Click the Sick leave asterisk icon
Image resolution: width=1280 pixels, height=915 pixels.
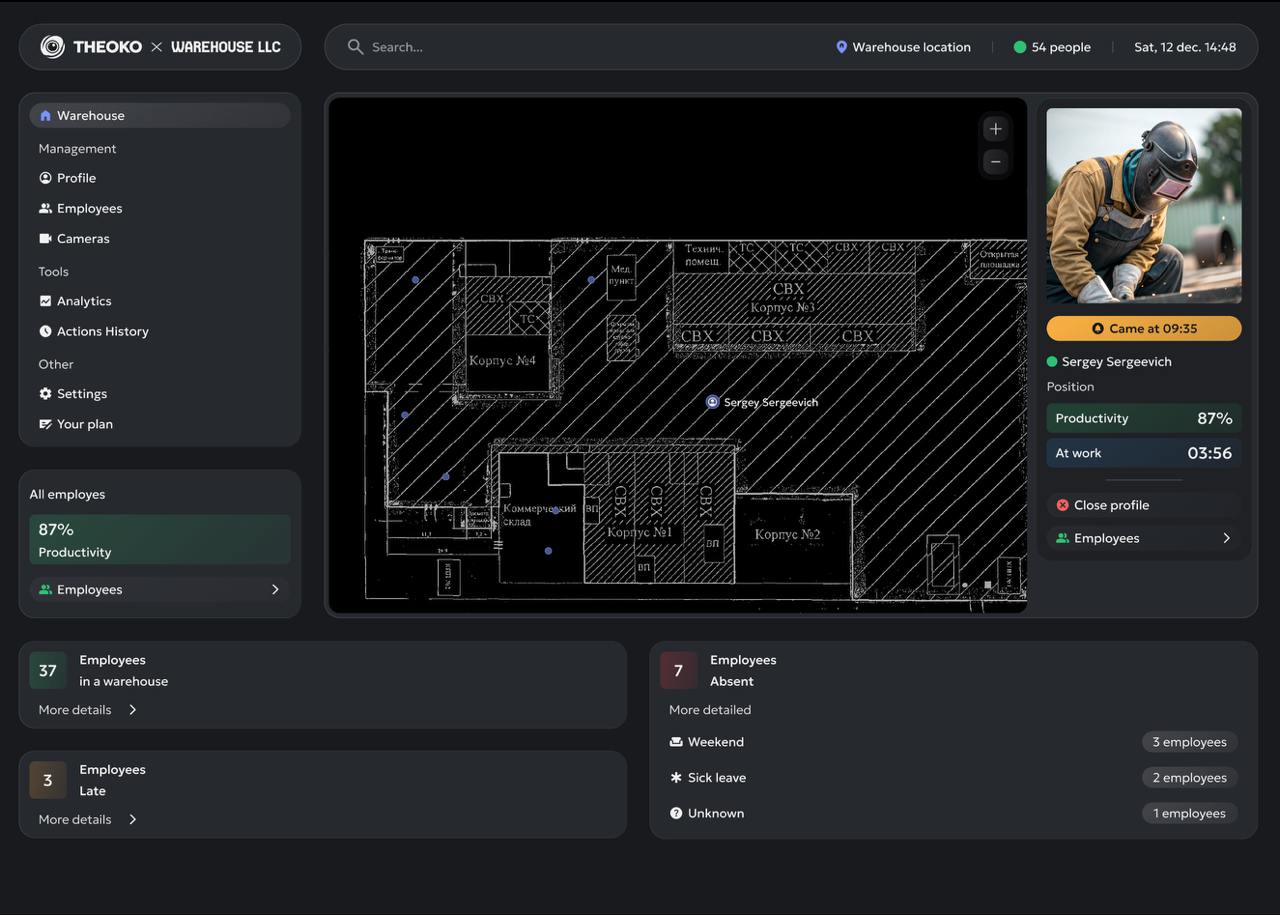(x=676, y=777)
